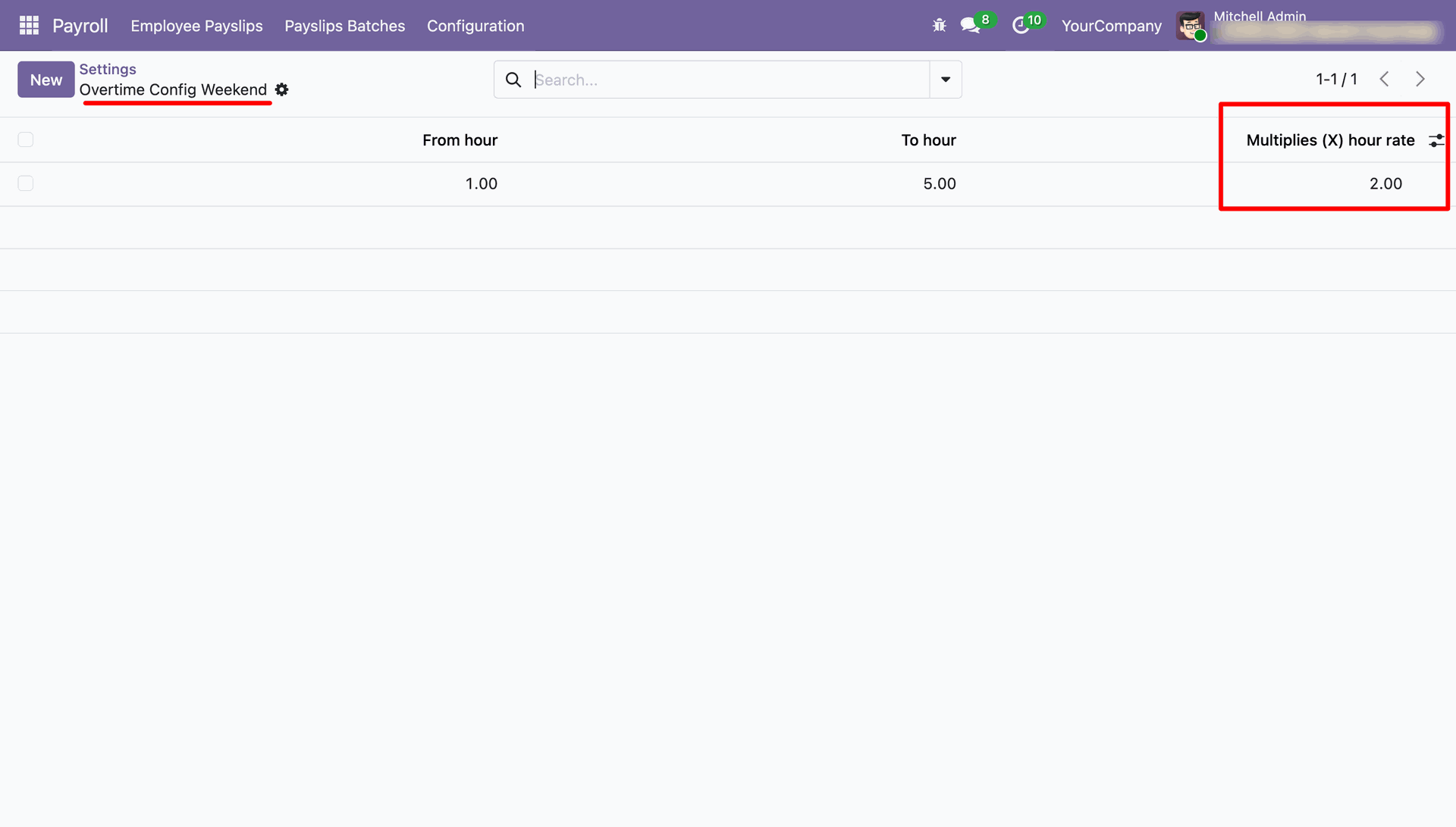Image resolution: width=1456 pixels, height=827 pixels.
Task: Click Overtime Config Weekend title
Action: coord(173,89)
